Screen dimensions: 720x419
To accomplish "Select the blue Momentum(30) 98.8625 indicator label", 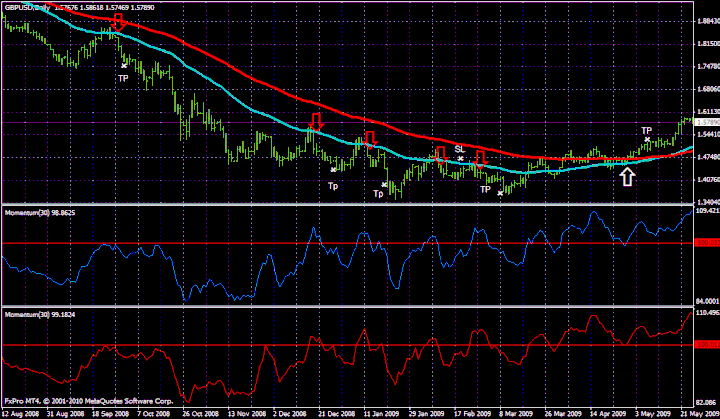I will pos(39,213).
